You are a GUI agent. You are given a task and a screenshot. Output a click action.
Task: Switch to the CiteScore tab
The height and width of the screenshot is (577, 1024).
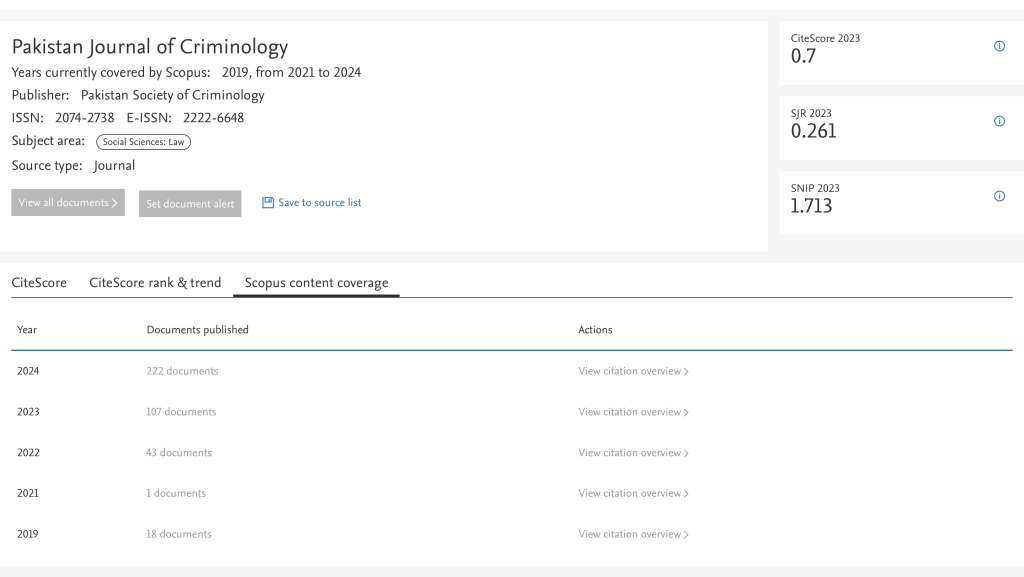[x=39, y=283]
